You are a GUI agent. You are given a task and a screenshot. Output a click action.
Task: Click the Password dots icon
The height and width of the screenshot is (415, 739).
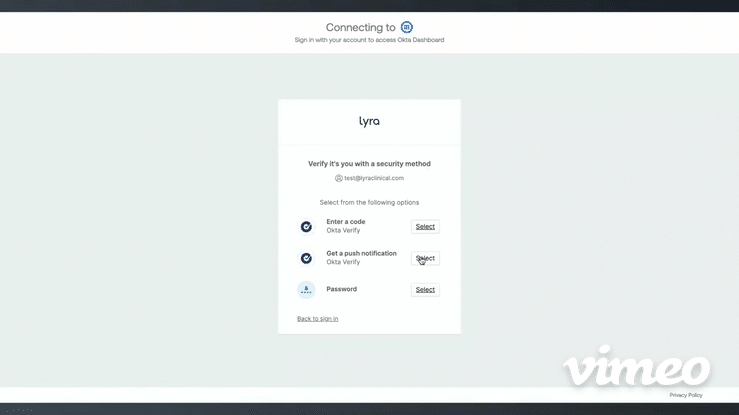click(306, 290)
